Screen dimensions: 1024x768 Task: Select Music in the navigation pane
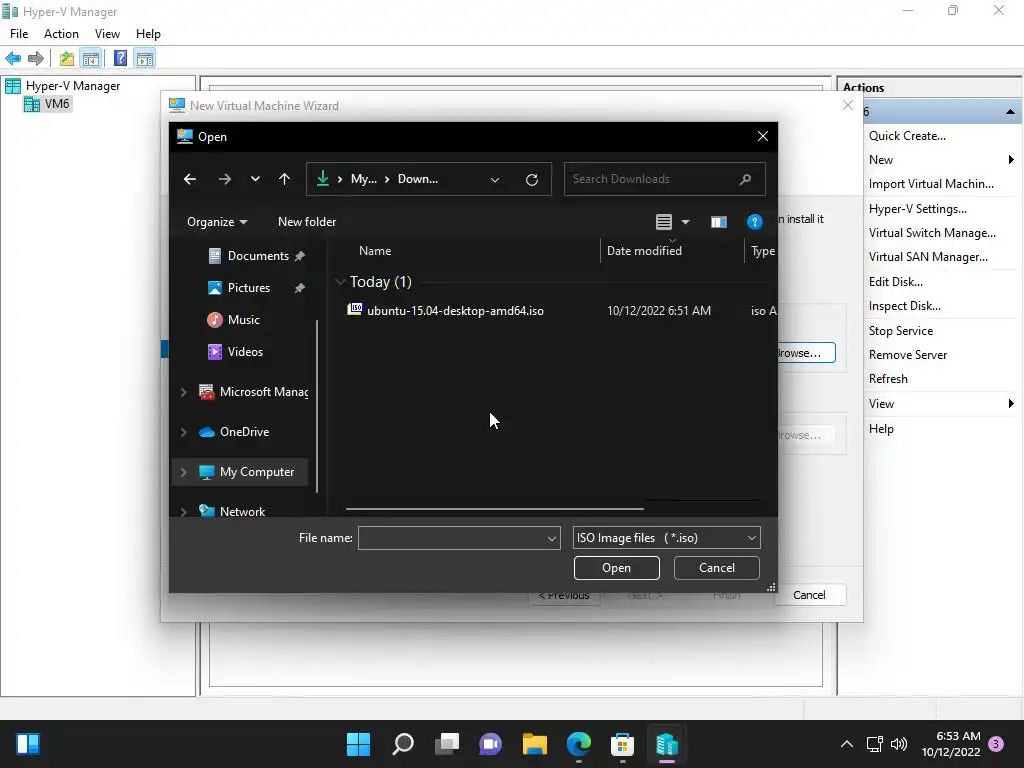tap(244, 320)
